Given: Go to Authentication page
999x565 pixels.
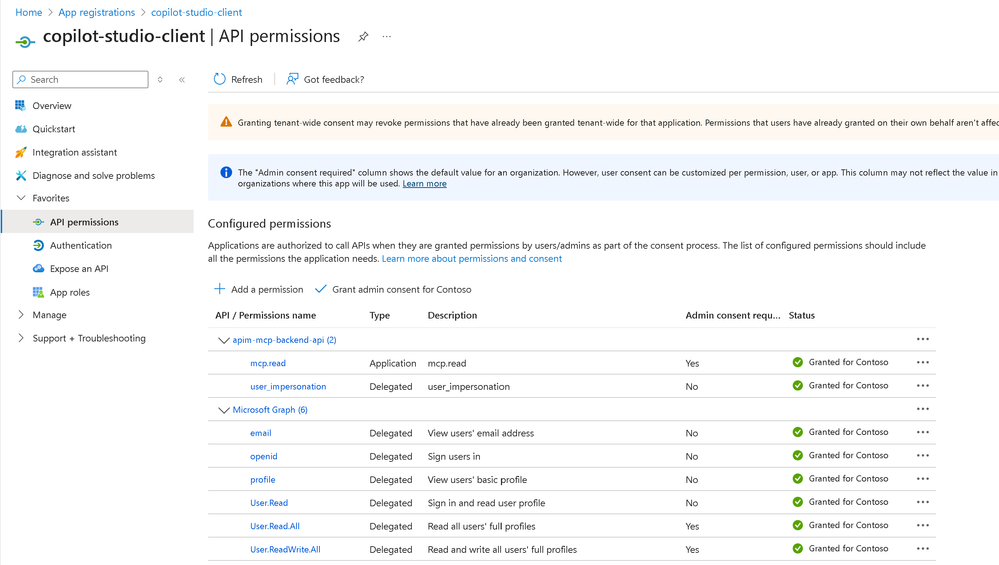Looking at the screenshot, I should pyautogui.click(x=80, y=245).
